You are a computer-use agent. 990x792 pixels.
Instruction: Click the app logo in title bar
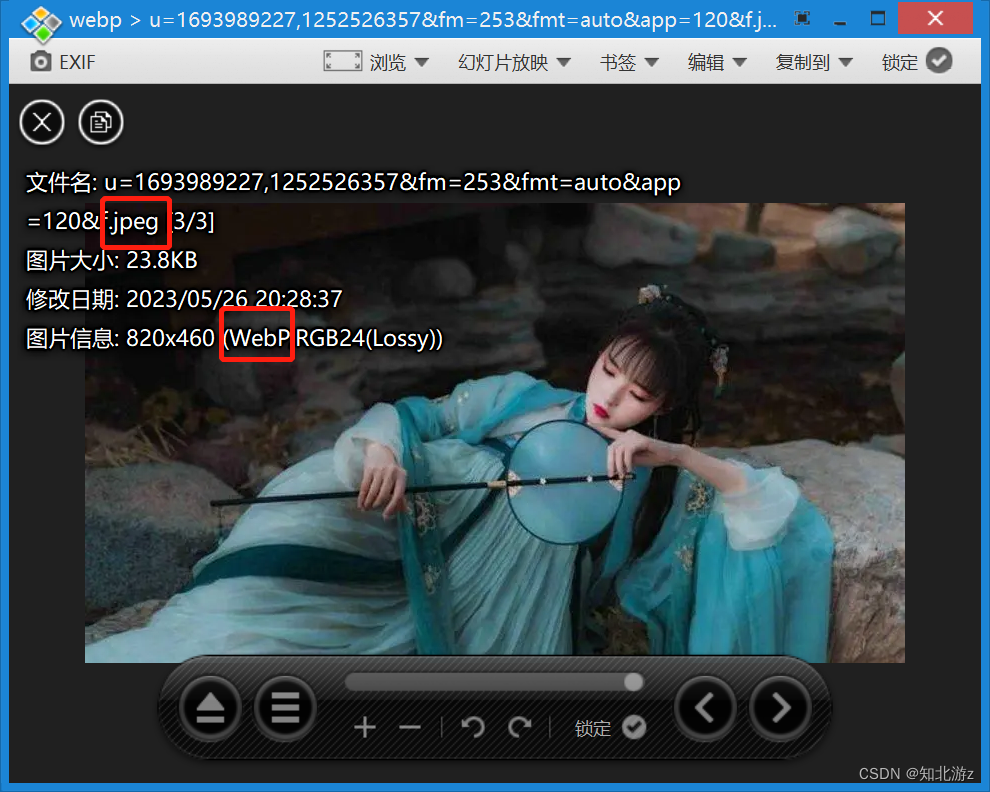click(x=41, y=23)
